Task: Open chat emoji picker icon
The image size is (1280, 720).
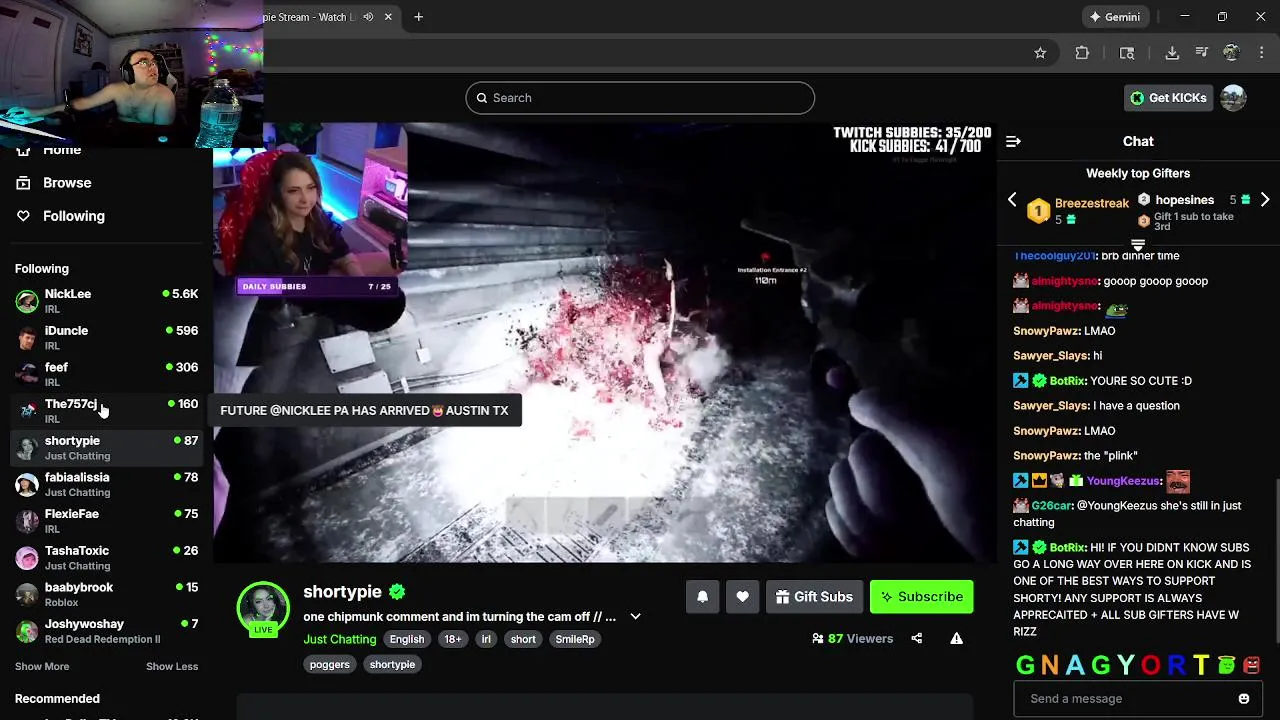Action: 1244,699
